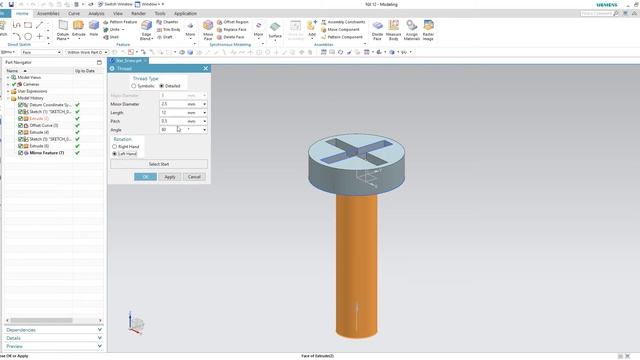Select the Shell tool
640x360 pixels.
111,37
